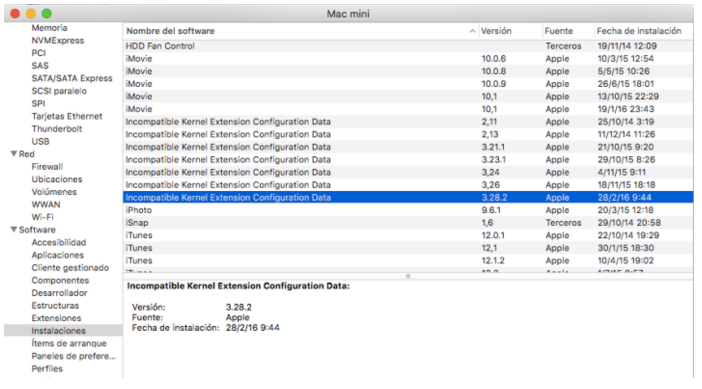The width and height of the screenshot is (702, 389).
Task: Select SCSI paralelo in sidebar
Action: point(59,91)
